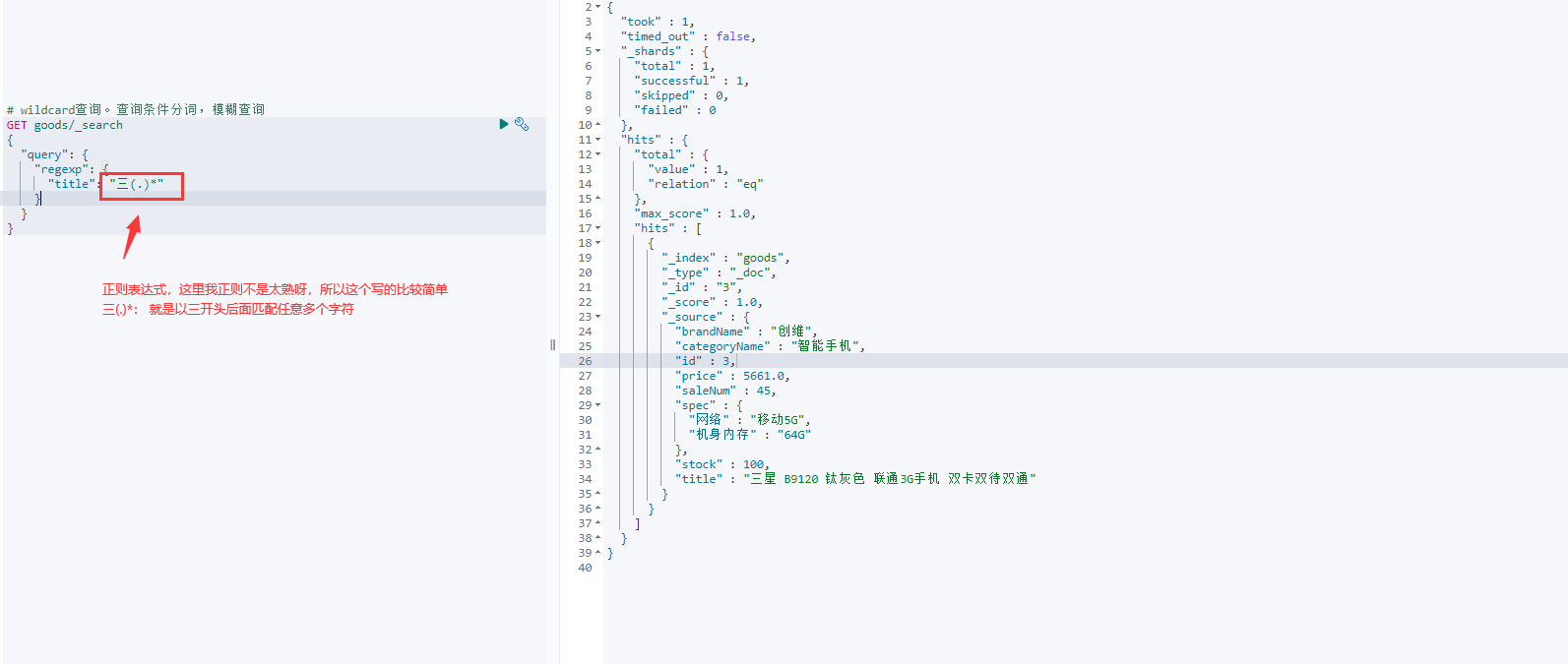Screen dimensions: 1568x664
Task: Click the "failed" : 0 line
Action: tap(675, 110)
